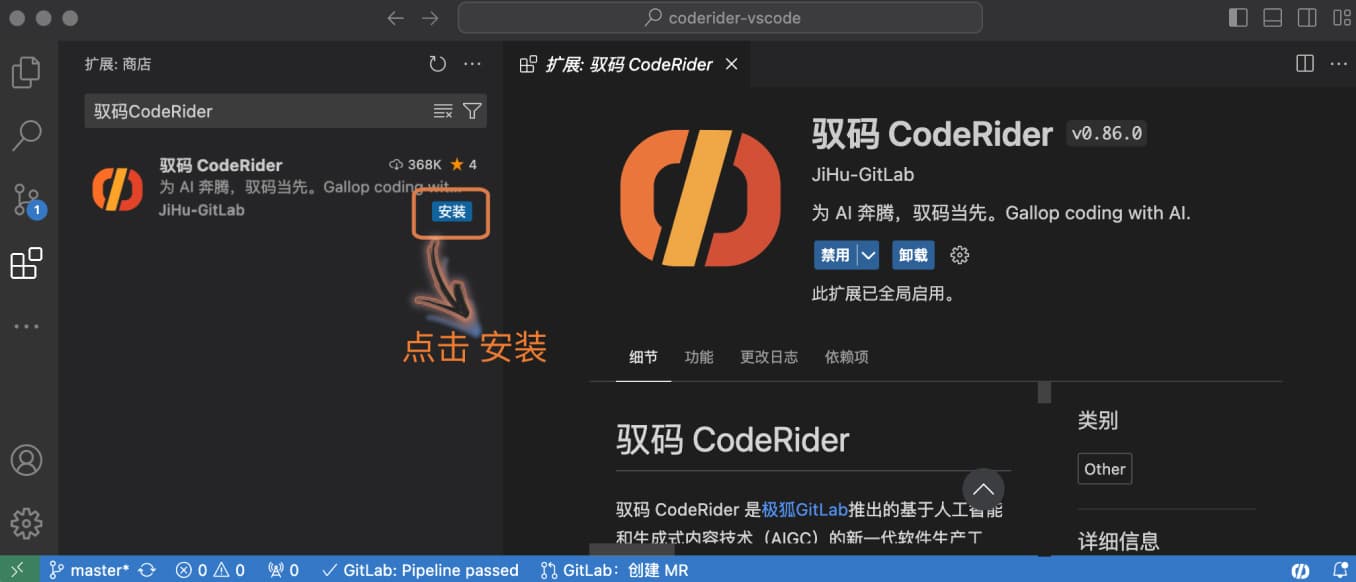Open the 功能 tab on the extension page

point(698,356)
